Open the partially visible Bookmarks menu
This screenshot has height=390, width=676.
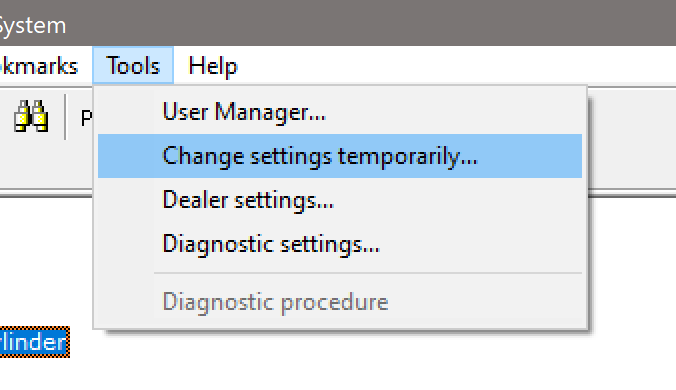click(39, 66)
